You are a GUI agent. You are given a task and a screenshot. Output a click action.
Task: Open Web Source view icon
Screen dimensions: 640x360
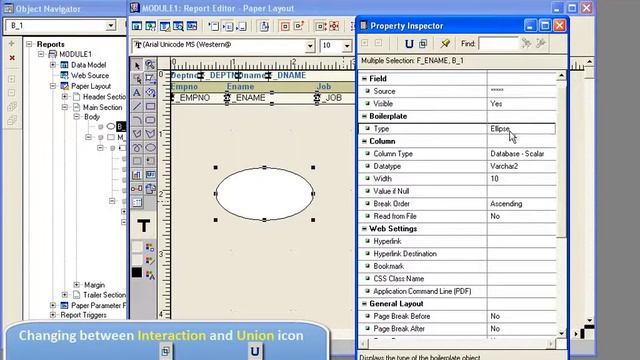click(x=151, y=26)
